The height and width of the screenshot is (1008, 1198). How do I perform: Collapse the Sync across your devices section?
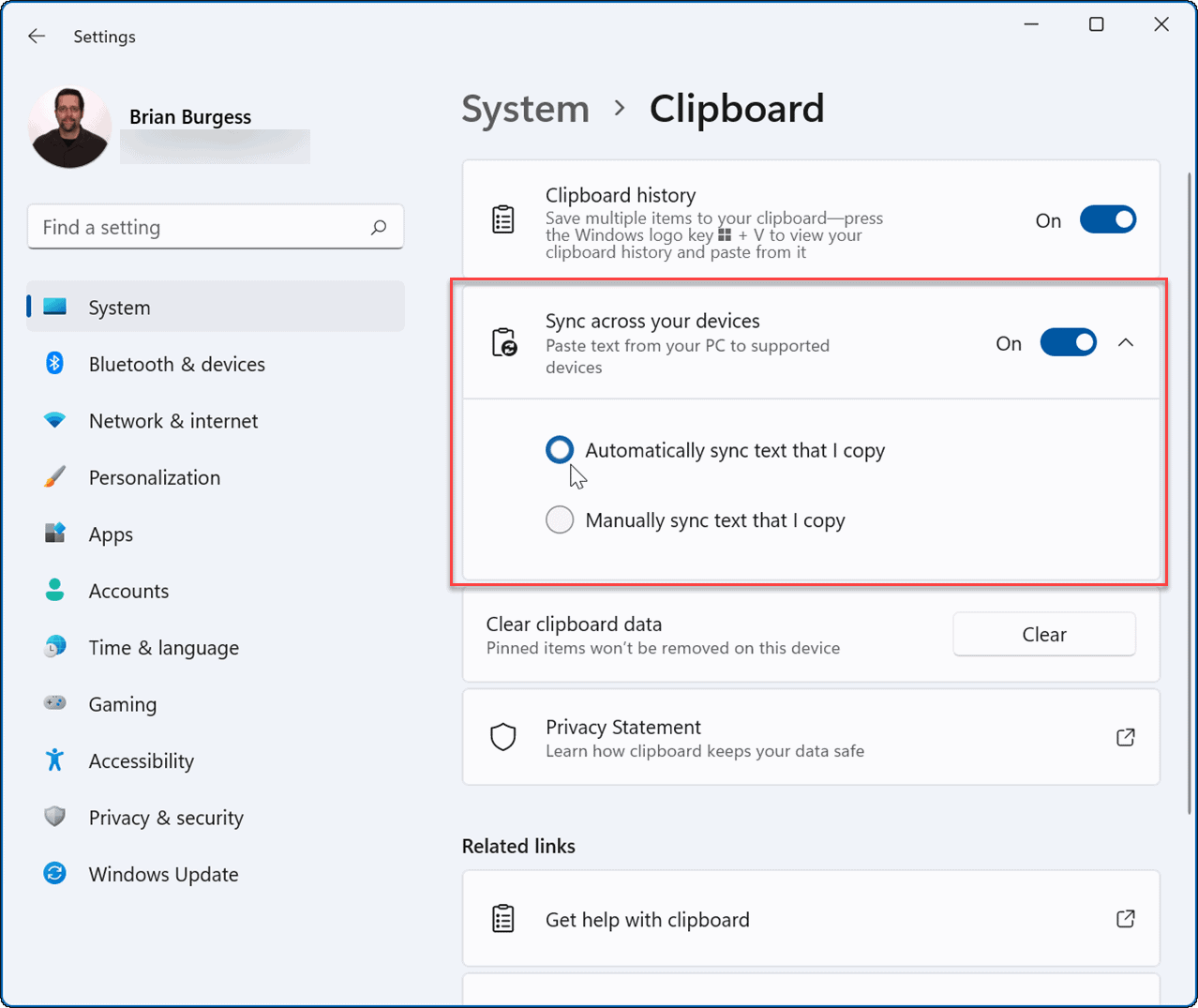click(x=1126, y=342)
